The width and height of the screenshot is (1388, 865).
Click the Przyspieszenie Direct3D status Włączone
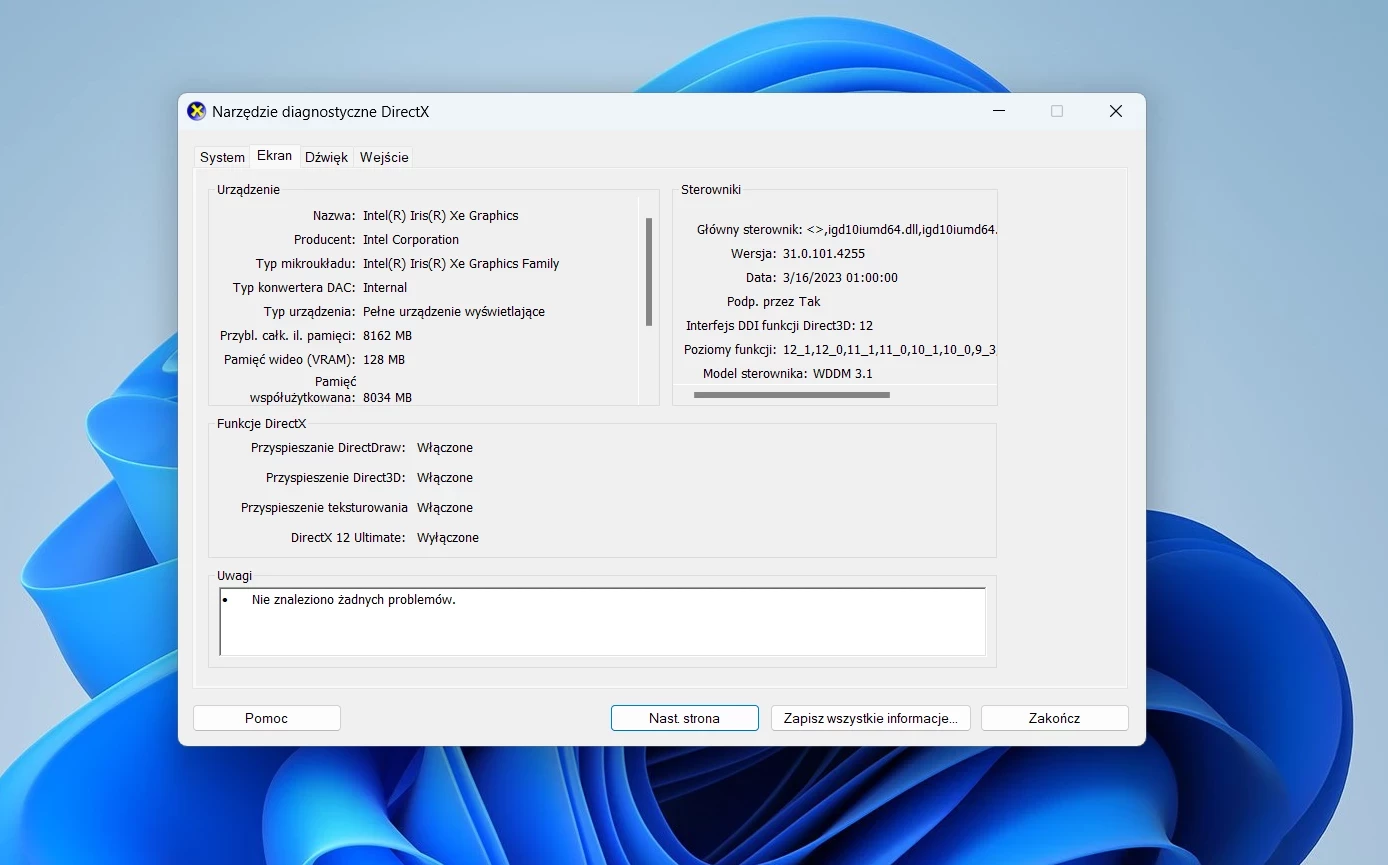(x=445, y=477)
